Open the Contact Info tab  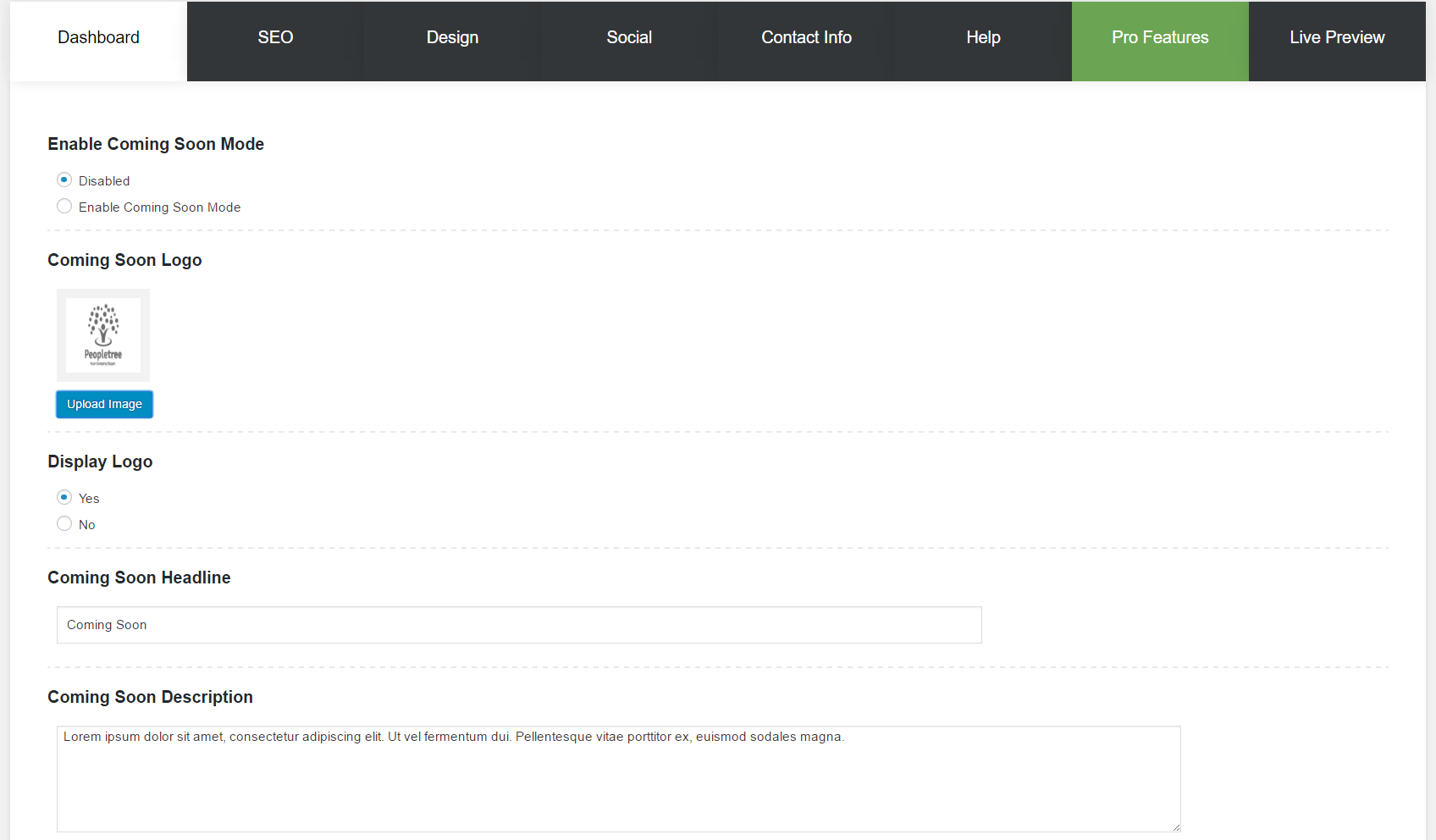[x=806, y=41]
